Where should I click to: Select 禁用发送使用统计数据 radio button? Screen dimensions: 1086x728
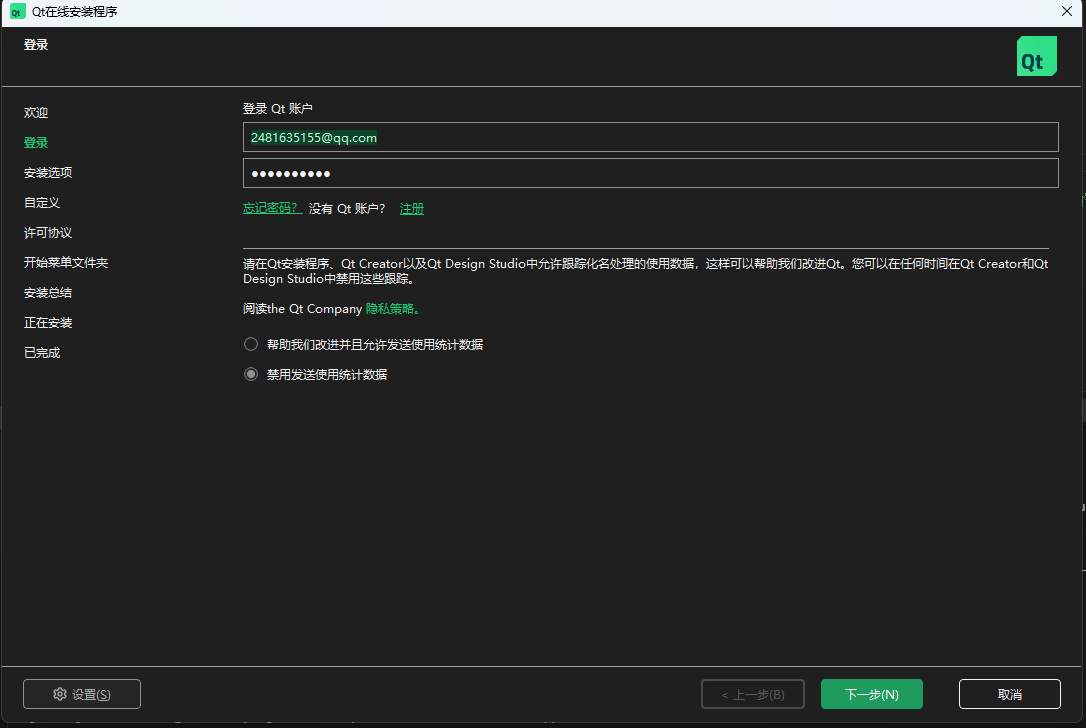pyautogui.click(x=251, y=374)
